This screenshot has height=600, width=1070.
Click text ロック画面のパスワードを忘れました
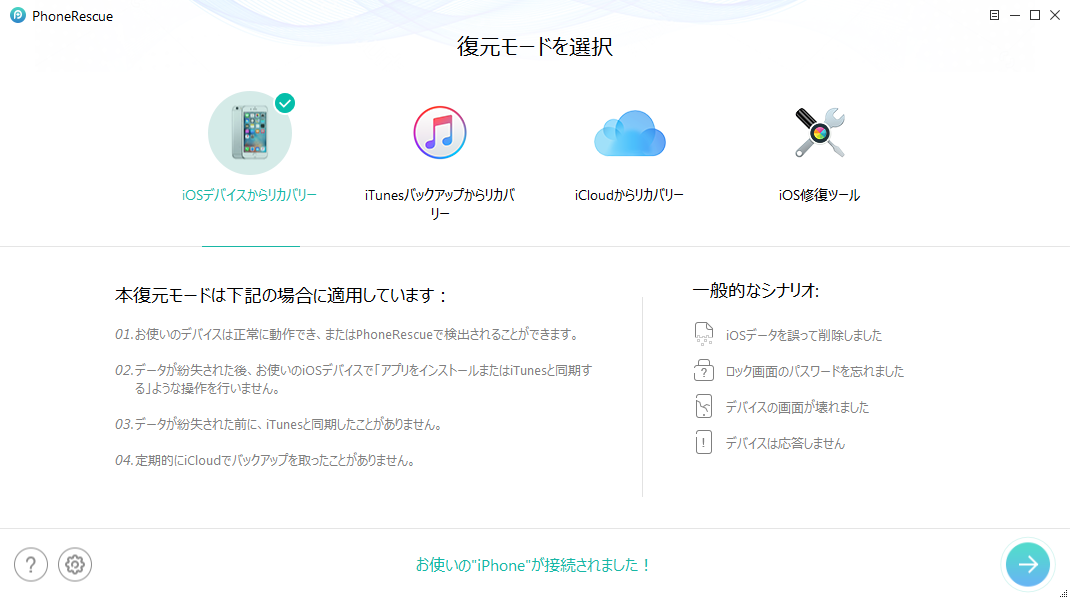(814, 371)
